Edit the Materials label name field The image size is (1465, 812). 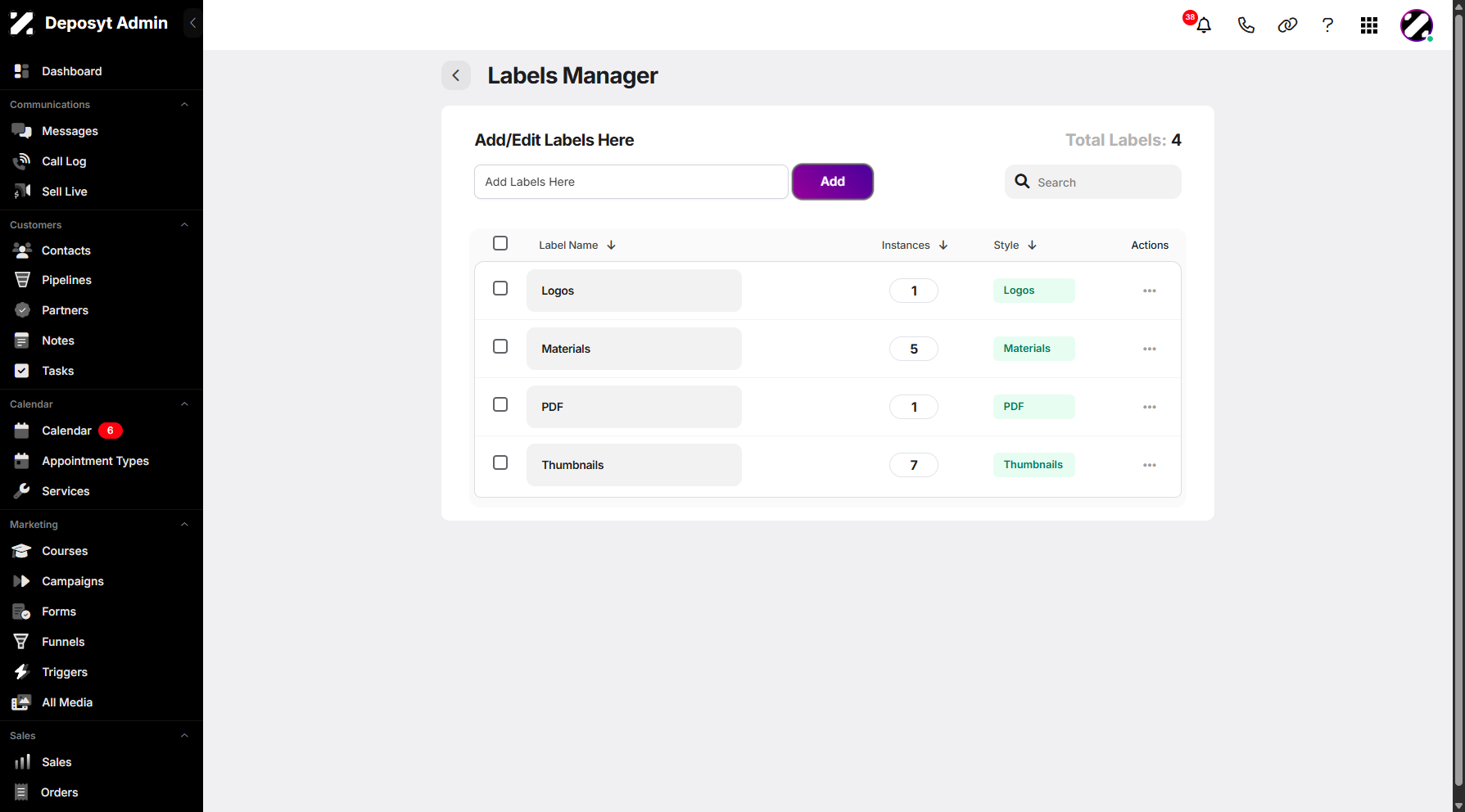click(634, 349)
